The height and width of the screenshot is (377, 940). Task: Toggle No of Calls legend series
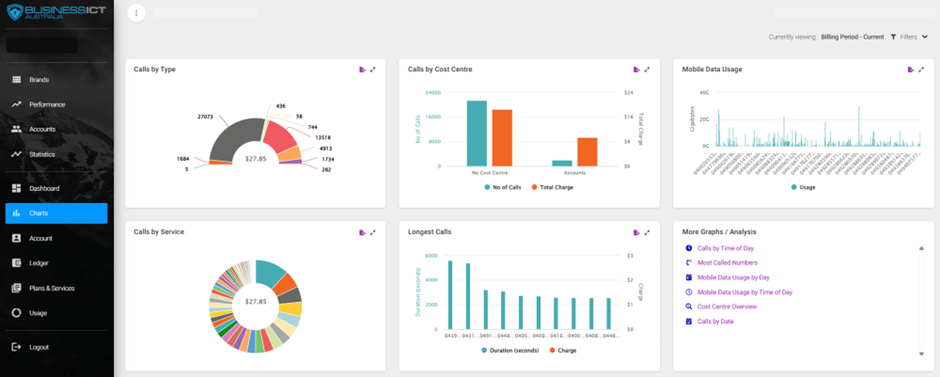(503, 187)
